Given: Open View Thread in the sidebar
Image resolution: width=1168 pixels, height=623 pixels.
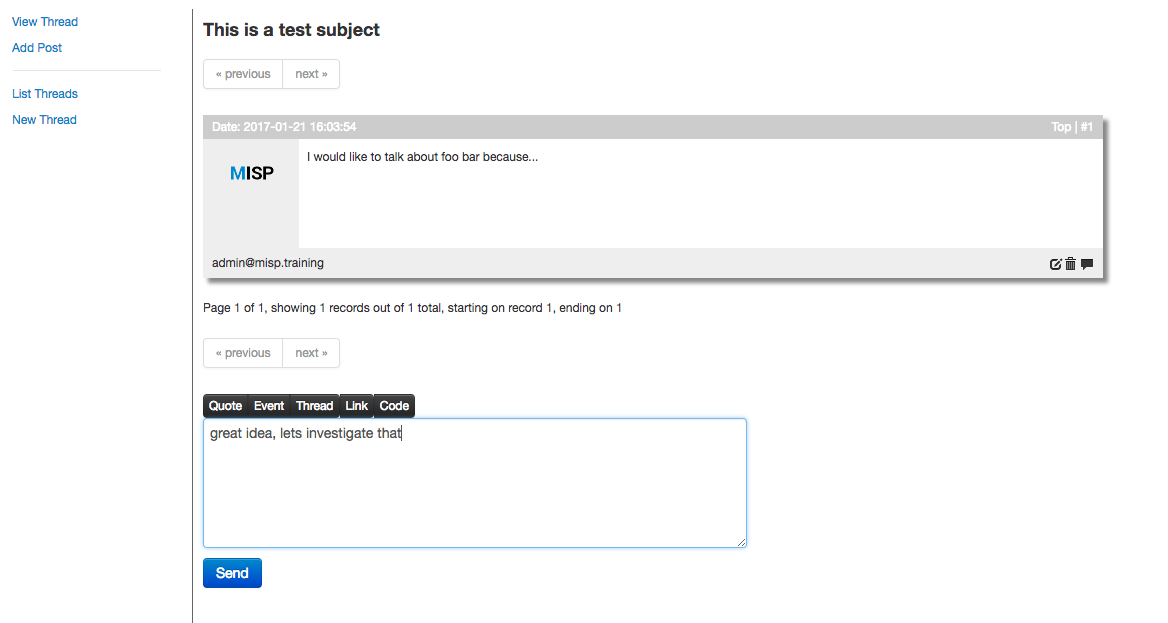Looking at the screenshot, I should pos(45,22).
